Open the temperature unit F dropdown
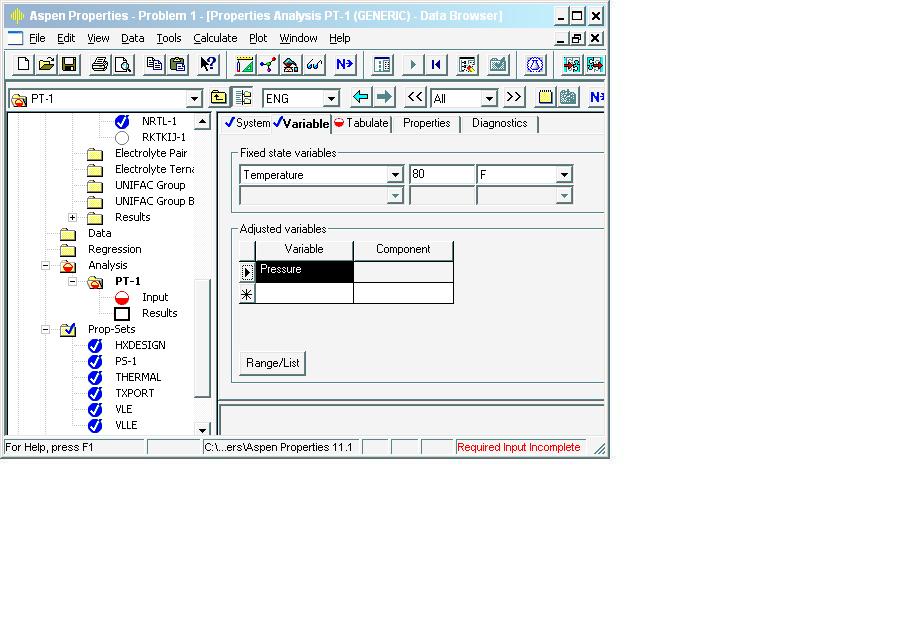Screen dimensions: 924x634 pos(564,175)
